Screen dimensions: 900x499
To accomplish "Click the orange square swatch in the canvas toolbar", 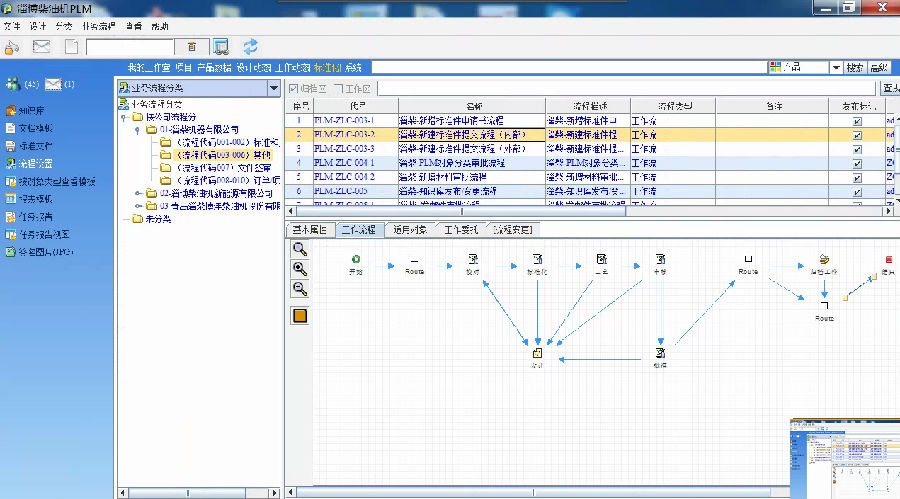I will [x=299, y=316].
